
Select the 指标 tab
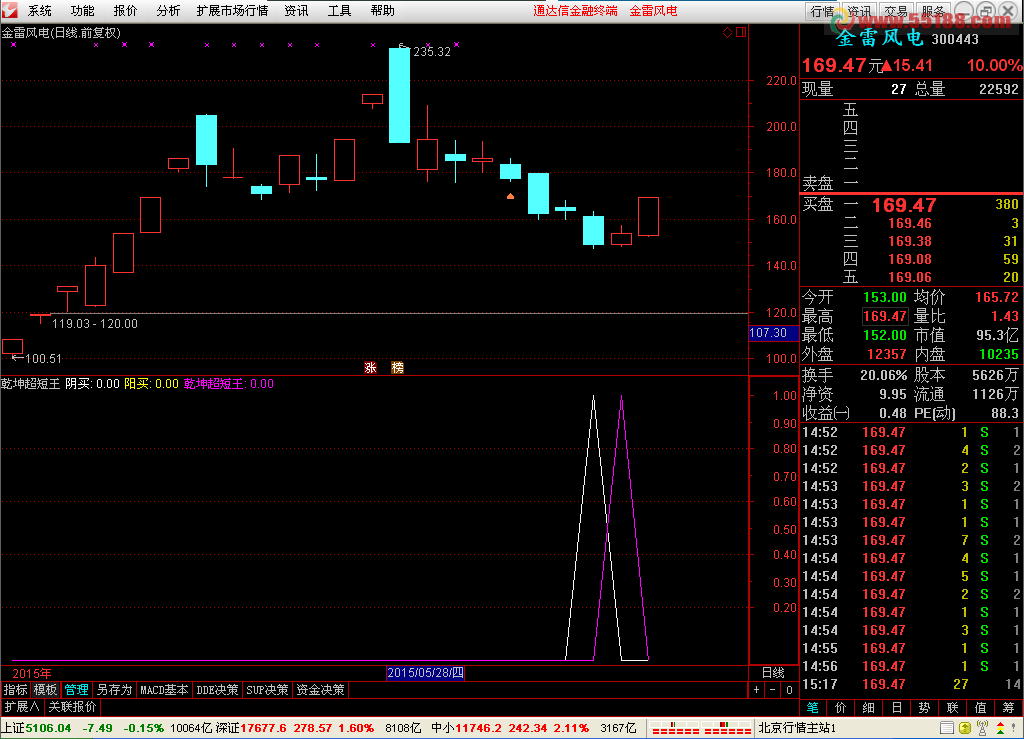pos(16,689)
